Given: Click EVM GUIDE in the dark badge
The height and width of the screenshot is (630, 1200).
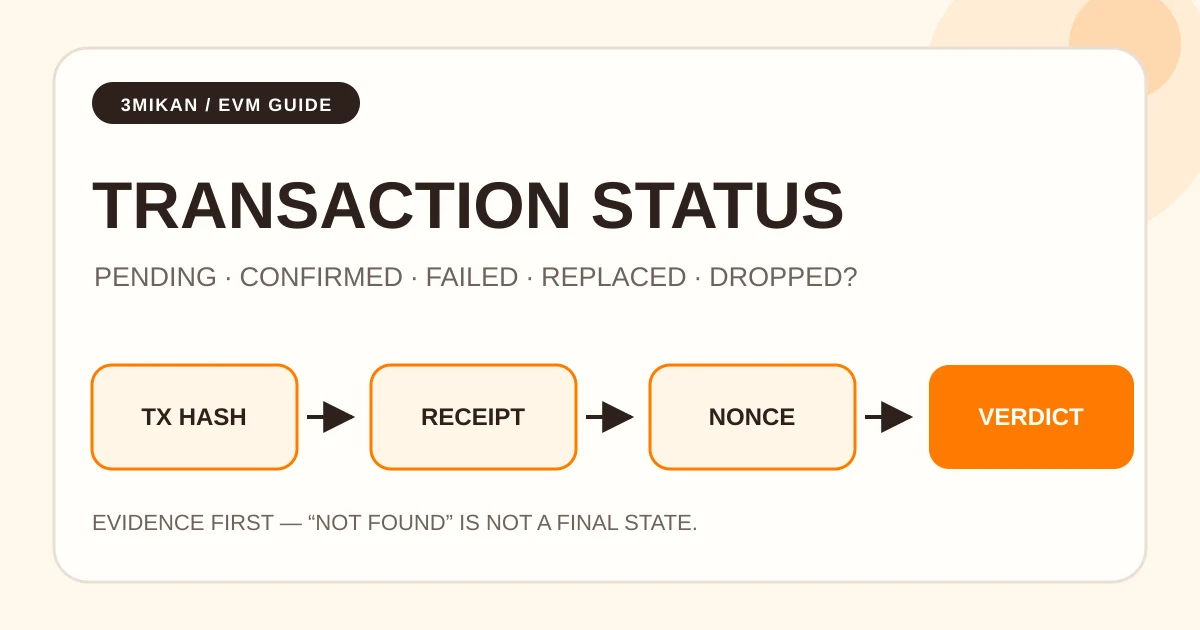Looking at the screenshot, I should (275, 104).
